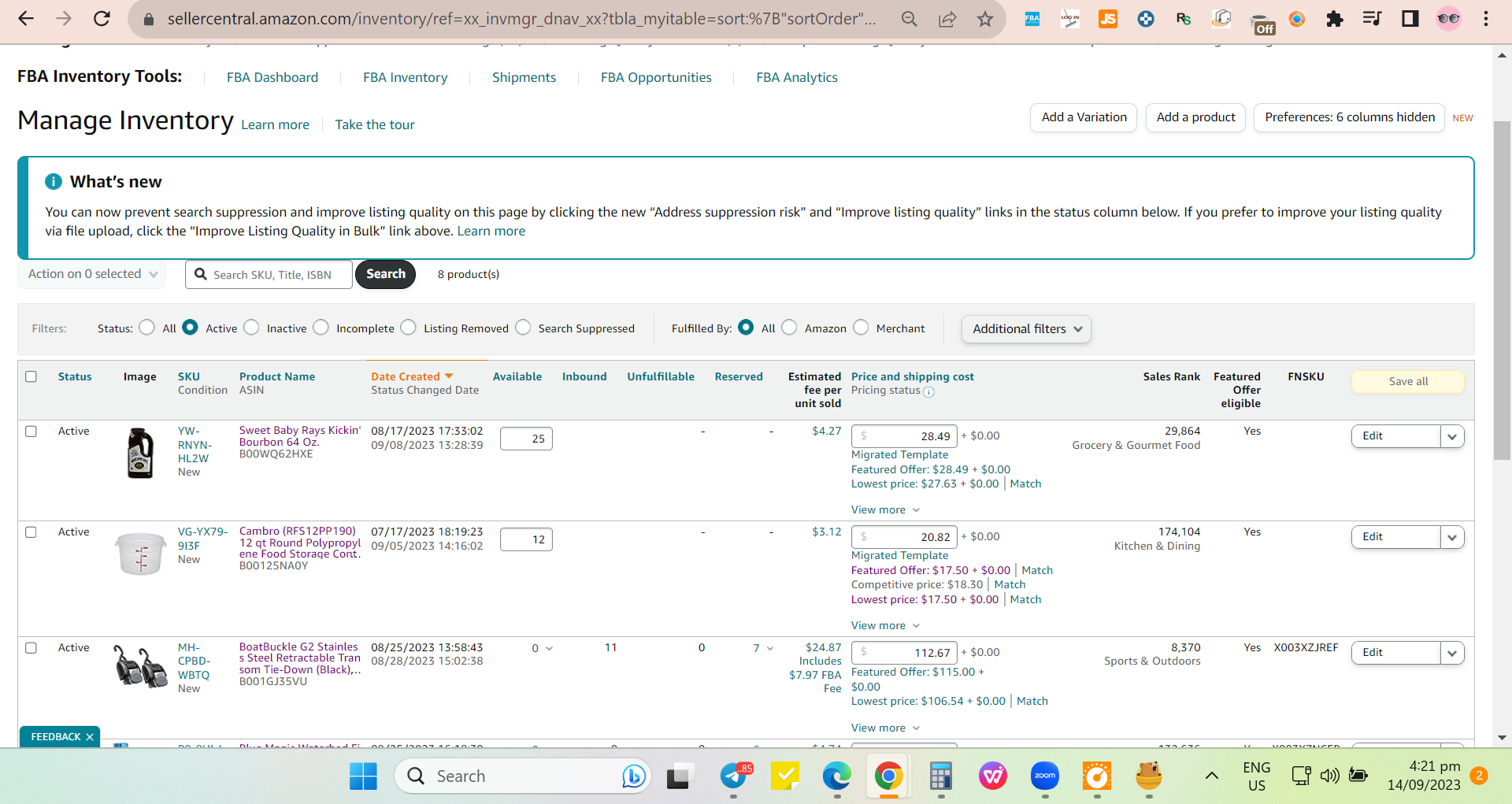The width and height of the screenshot is (1512, 804).
Task: Select the Cambro food storage product checkbox
Action: pyautogui.click(x=31, y=532)
